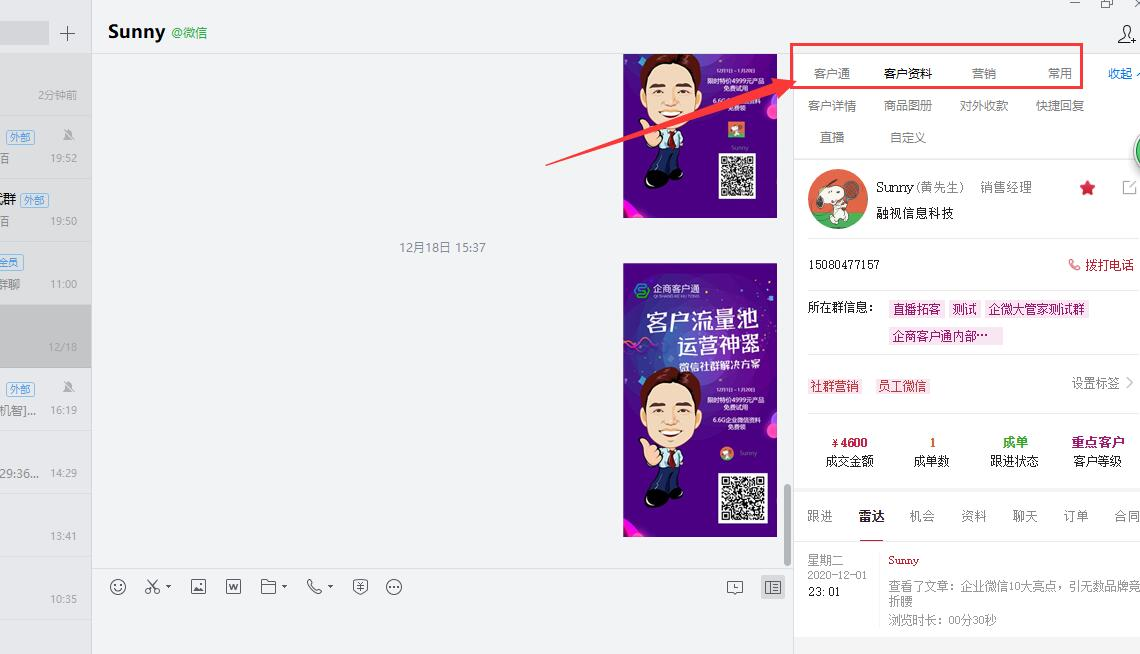
Task: Switch to 营销 tab
Action: click(x=984, y=73)
